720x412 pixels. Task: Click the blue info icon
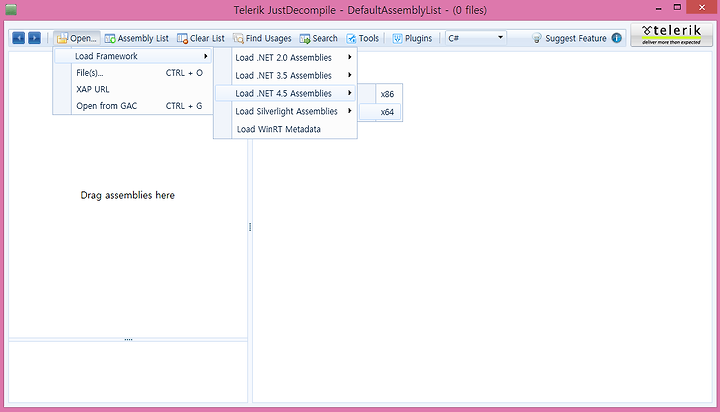point(617,38)
